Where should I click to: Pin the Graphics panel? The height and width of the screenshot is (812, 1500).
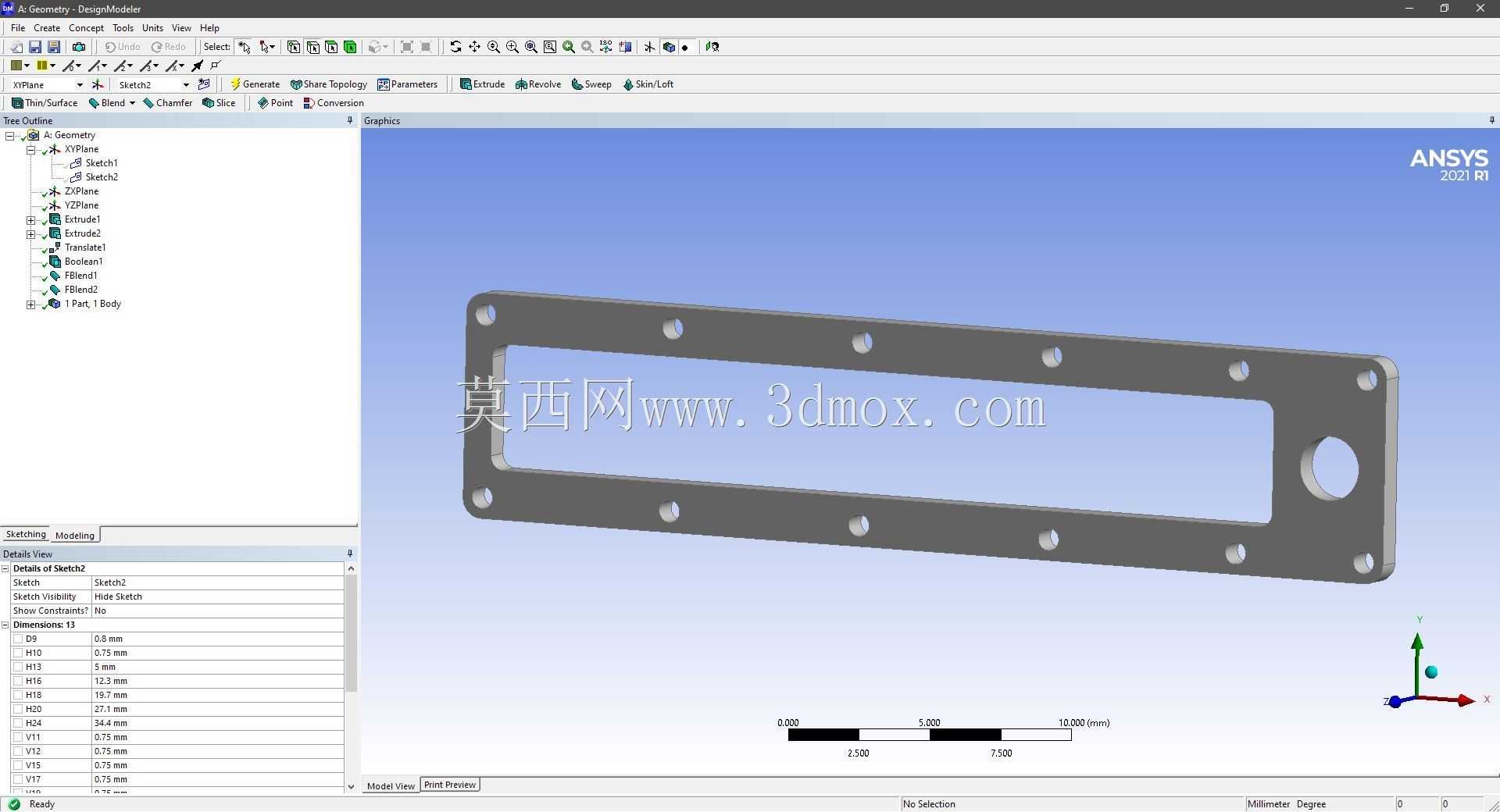[x=1491, y=120]
